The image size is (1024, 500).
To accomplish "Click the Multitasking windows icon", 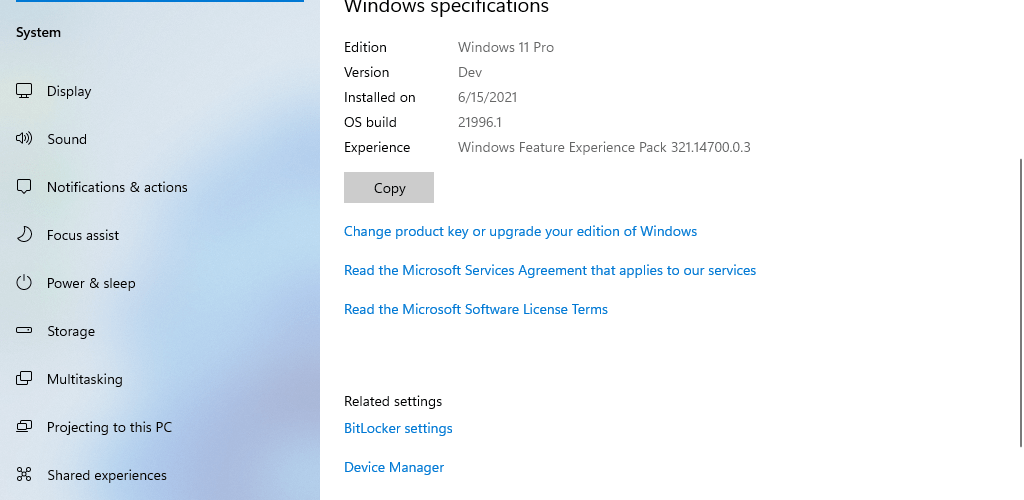I will (24, 379).
